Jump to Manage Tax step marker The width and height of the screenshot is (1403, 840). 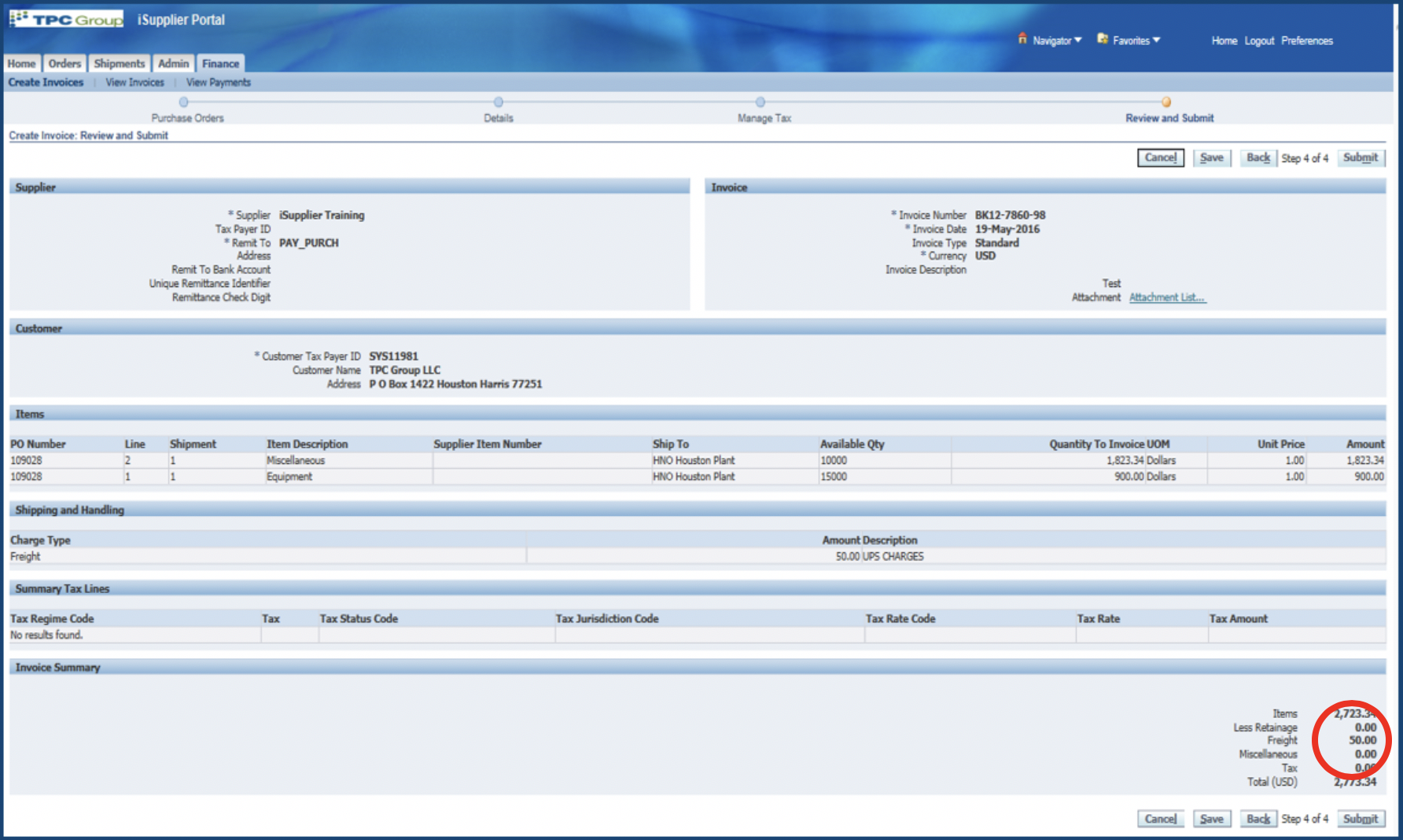[760, 102]
